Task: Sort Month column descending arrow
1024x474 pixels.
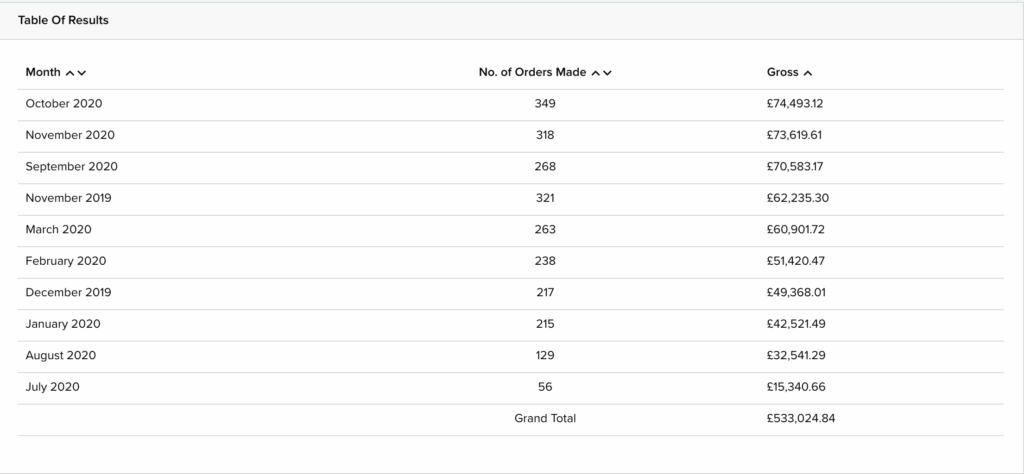Action: (x=82, y=73)
